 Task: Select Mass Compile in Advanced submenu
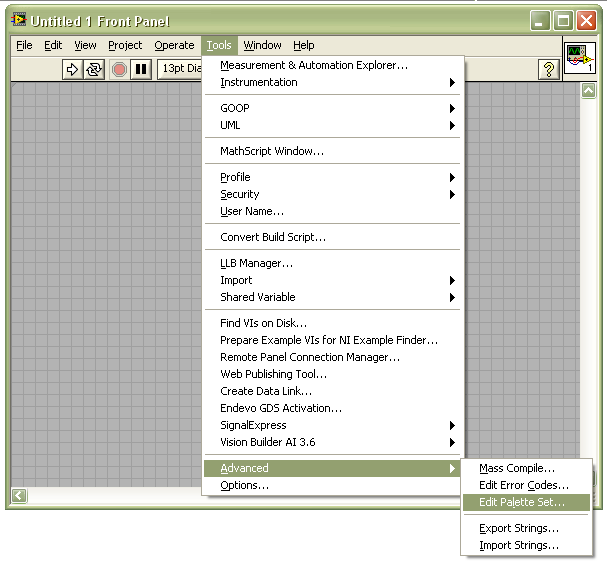[x=526, y=468]
